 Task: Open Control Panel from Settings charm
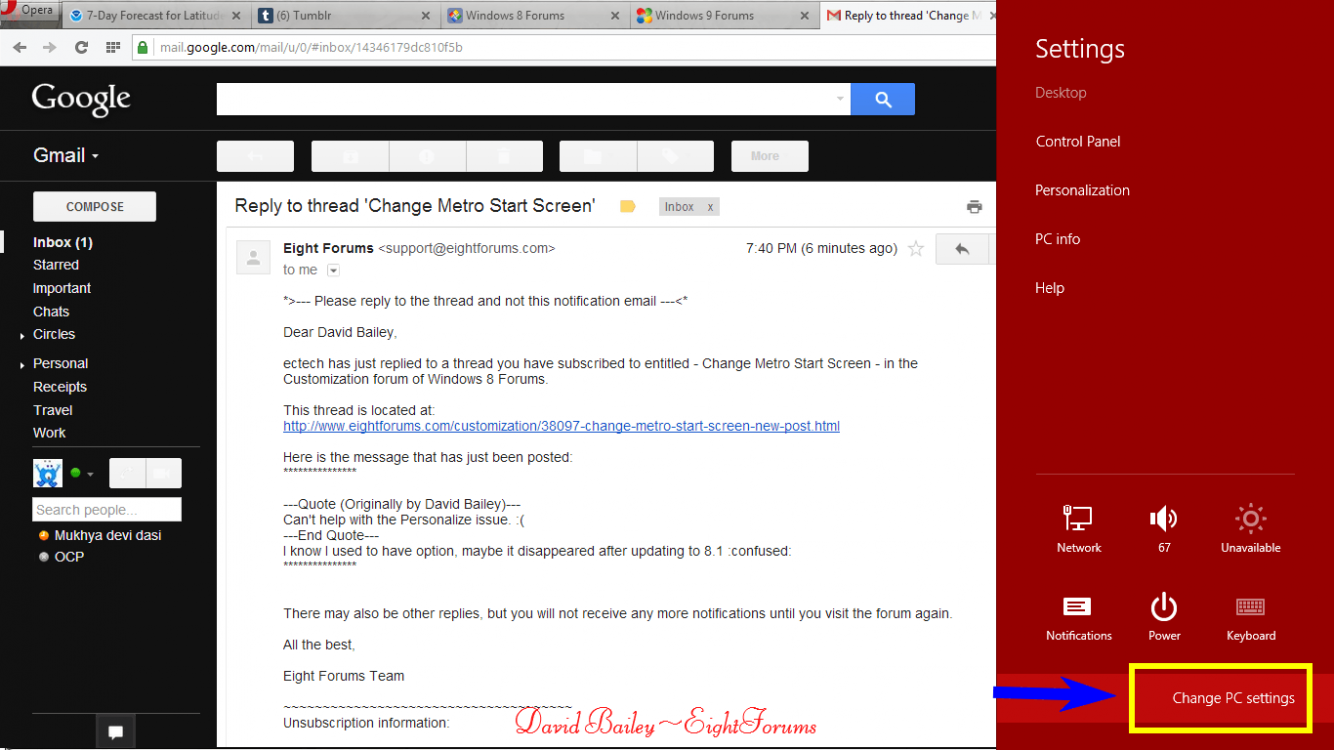click(x=1078, y=142)
